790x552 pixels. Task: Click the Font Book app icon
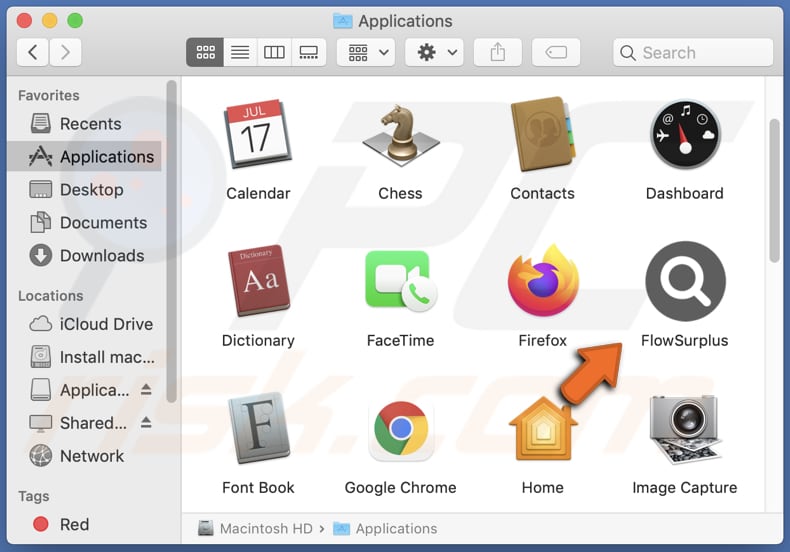tap(258, 428)
